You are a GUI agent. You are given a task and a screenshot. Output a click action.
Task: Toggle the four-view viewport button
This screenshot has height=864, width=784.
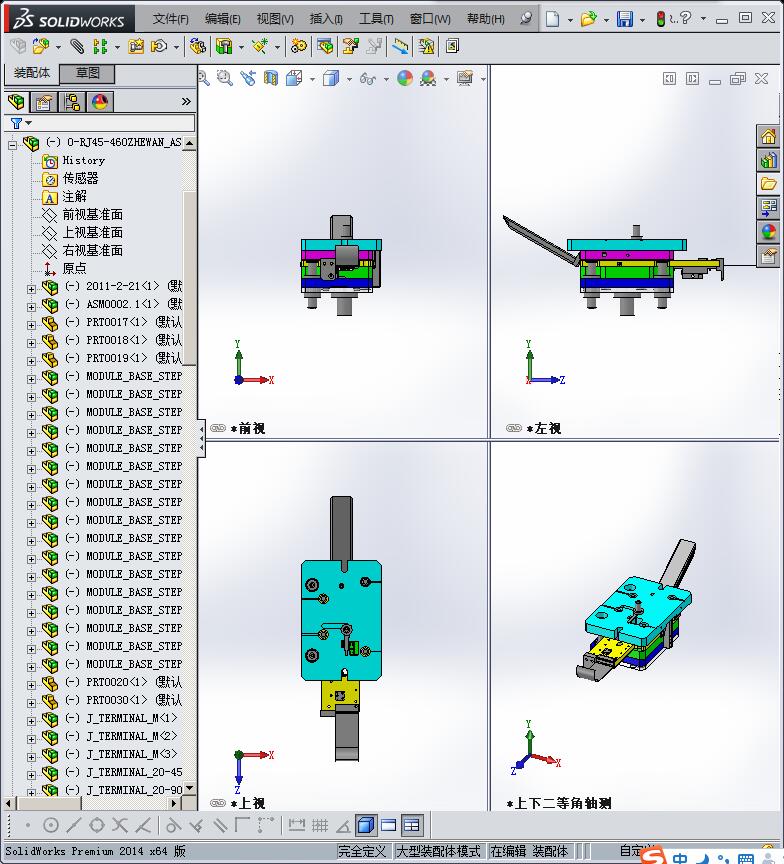412,825
